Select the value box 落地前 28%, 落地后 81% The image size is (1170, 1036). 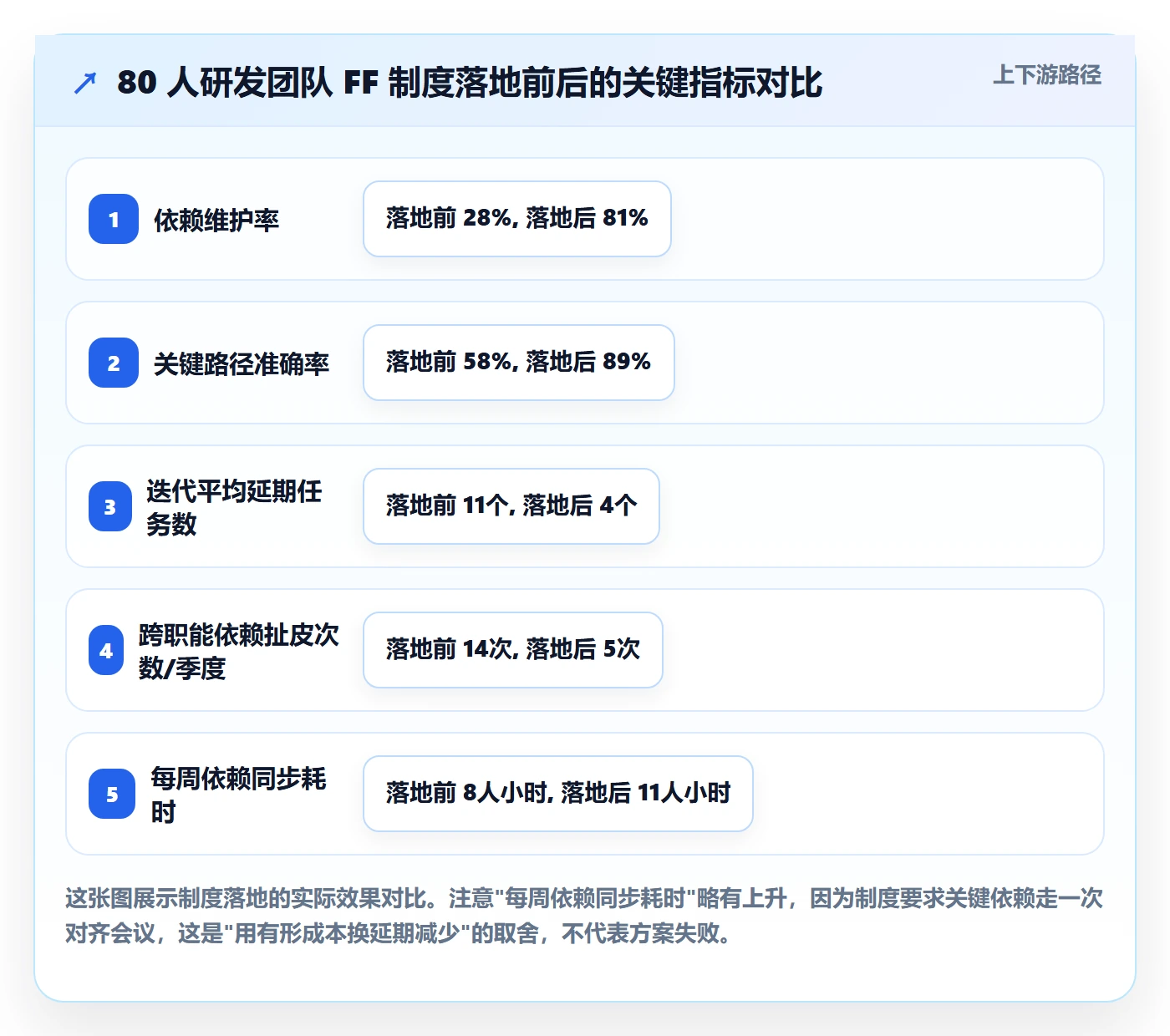point(517,219)
